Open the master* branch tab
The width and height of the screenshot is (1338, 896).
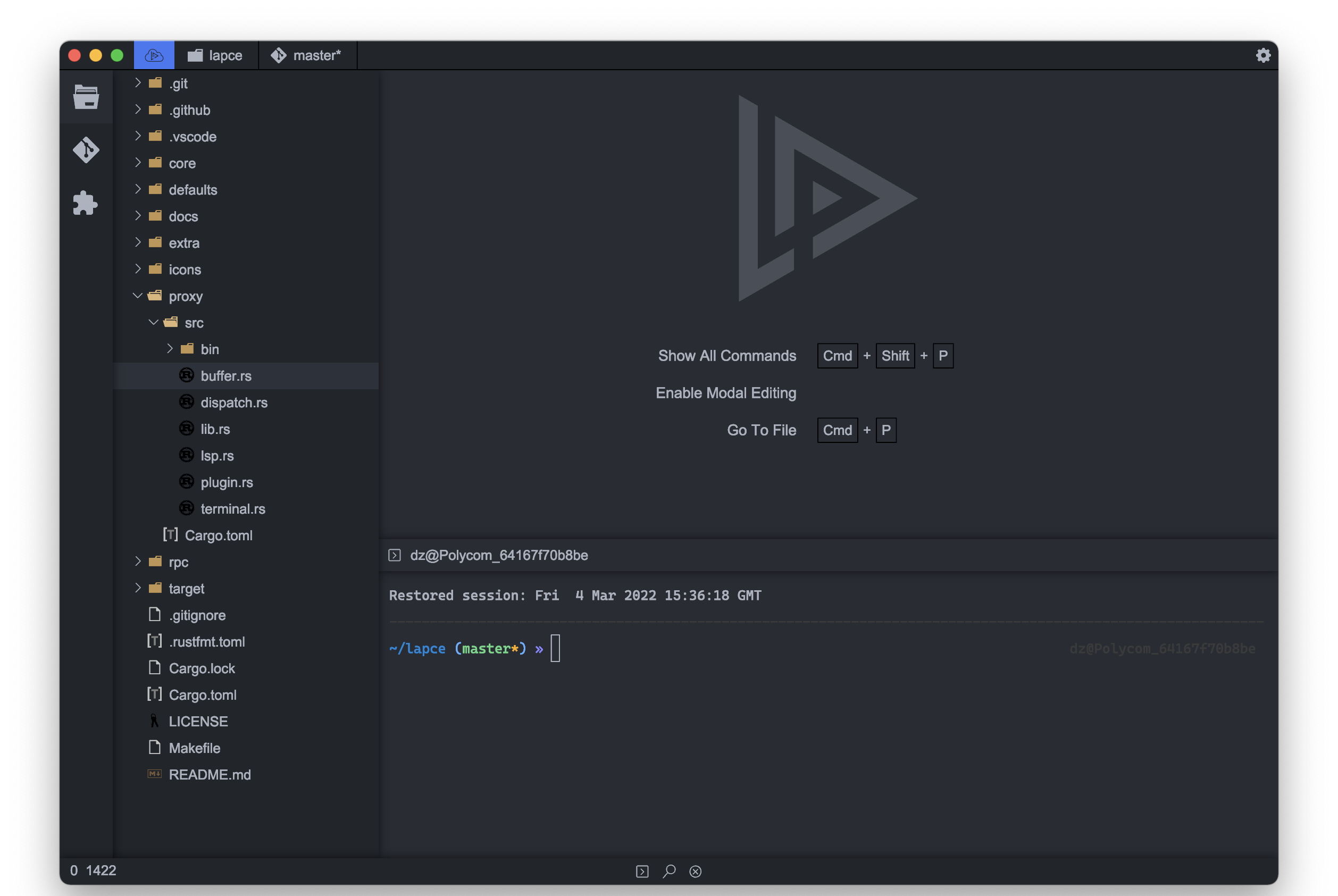click(x=307, y=55)
